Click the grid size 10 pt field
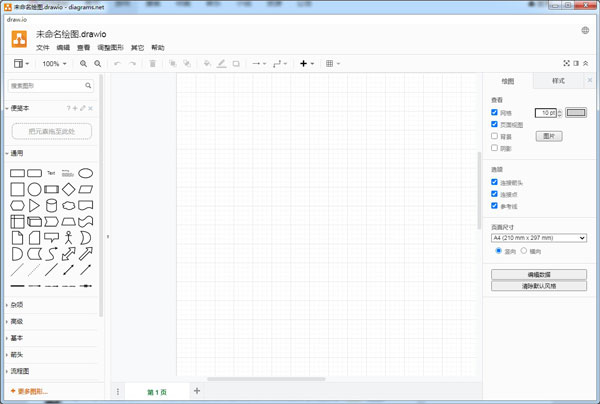The width and height of the screenshot is (600, 404). [546, 113]
